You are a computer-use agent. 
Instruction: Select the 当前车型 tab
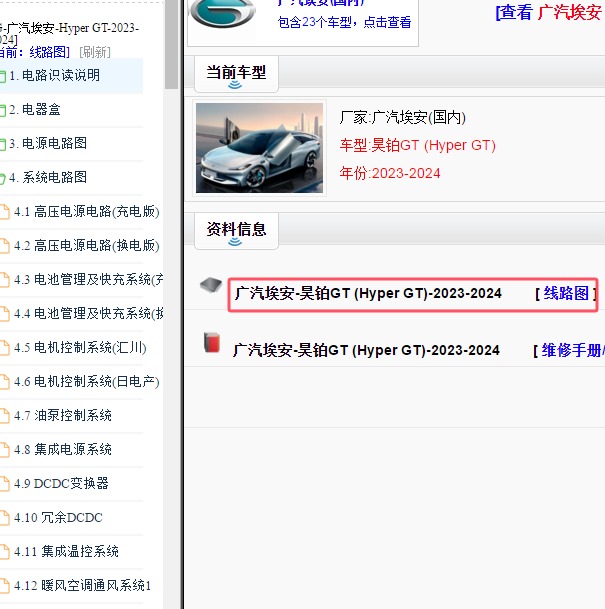click(x=236, y=74)
